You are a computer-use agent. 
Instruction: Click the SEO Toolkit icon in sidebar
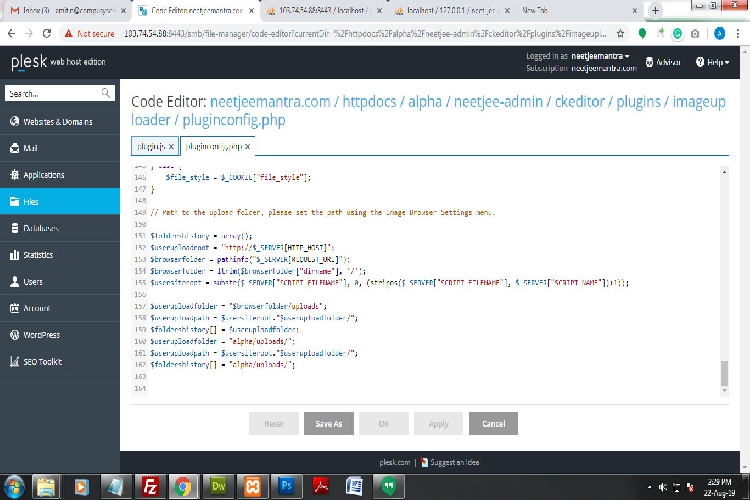pos(15,362)
